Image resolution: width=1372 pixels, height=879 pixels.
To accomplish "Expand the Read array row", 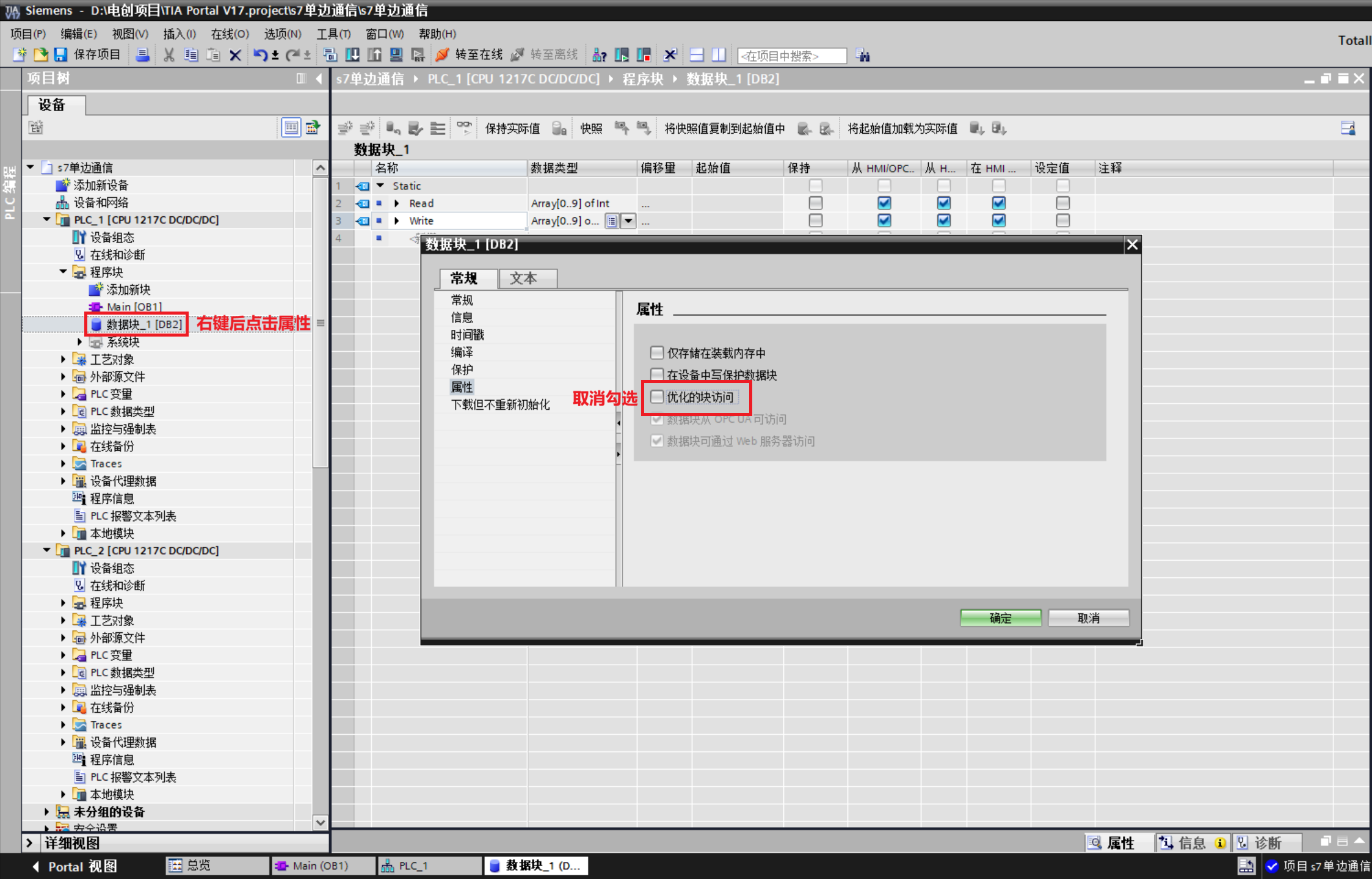I will 397,203.
